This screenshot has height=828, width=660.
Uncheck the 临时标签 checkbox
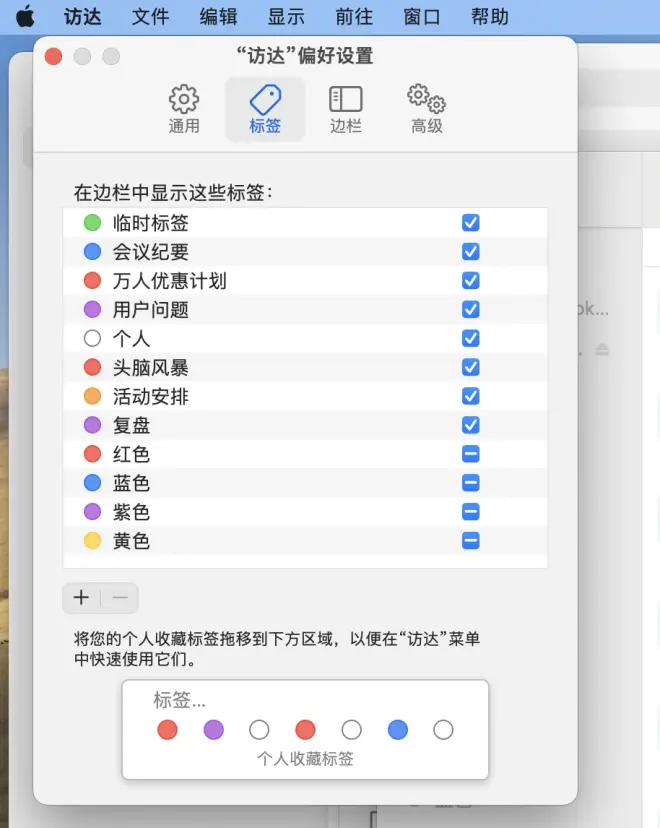point(470,223)
